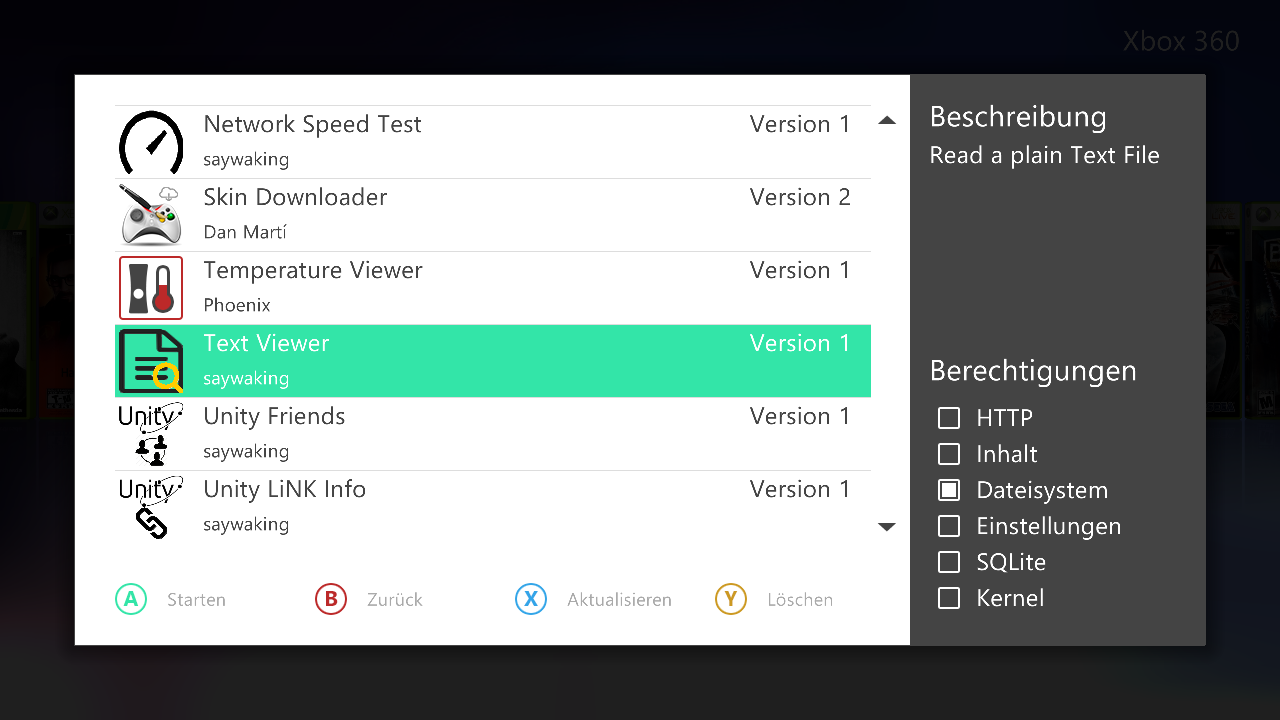Viewport: 1280px width, 720px height.
Task: Select the Skin Downloader title
Action: (x=295, y=197)
